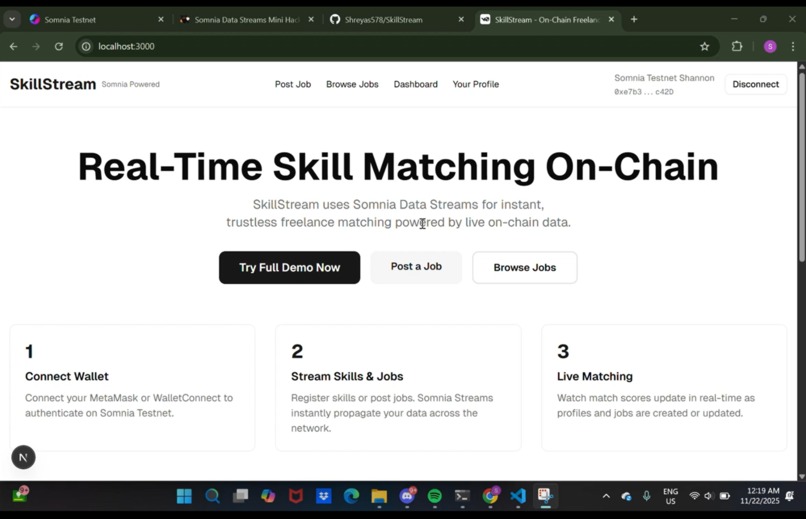806x519 pixels.
Task: Click the Browse Jobs hero button
Action: point(524,267)
